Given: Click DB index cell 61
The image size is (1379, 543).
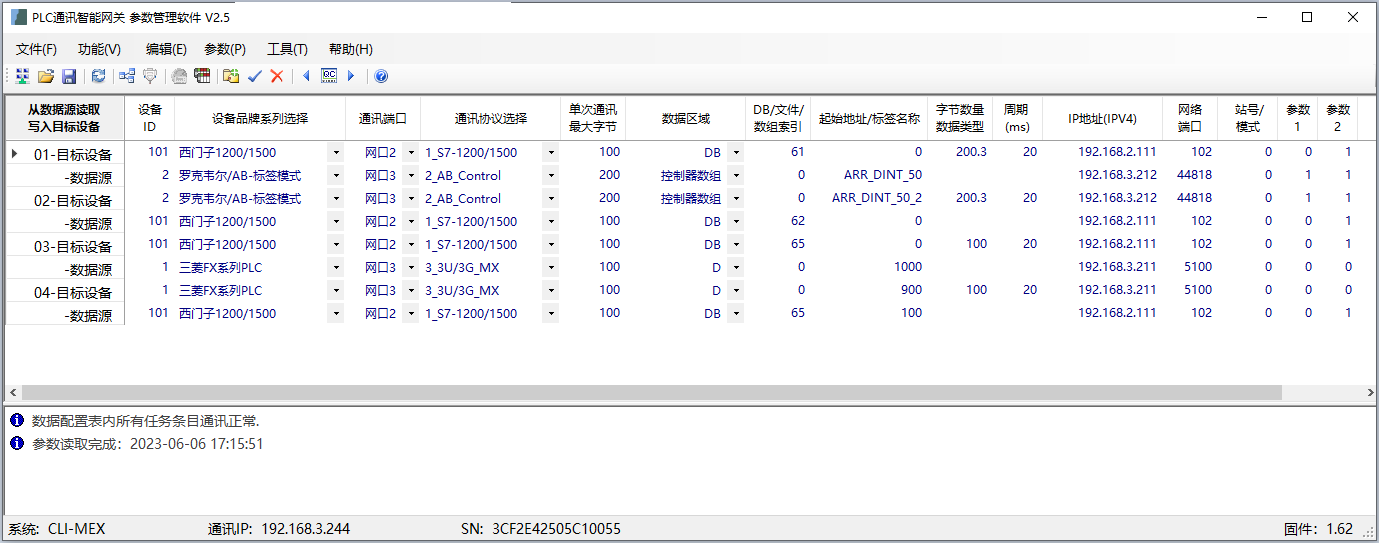Looking at the screenshot, I should point(778,152).
